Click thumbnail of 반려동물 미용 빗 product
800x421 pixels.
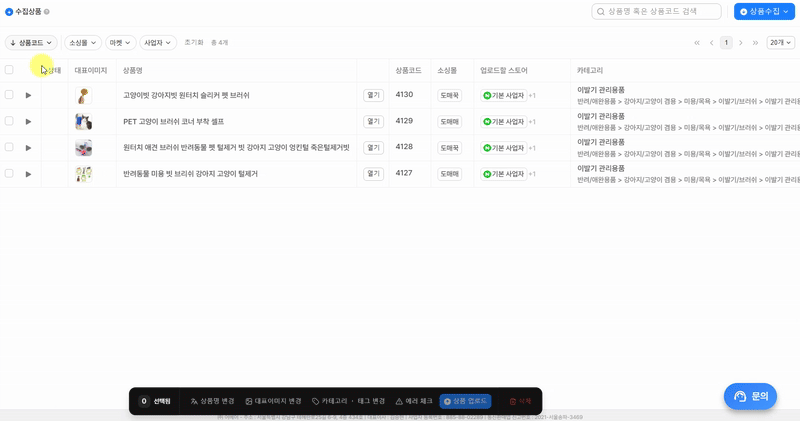coord(84,174)
